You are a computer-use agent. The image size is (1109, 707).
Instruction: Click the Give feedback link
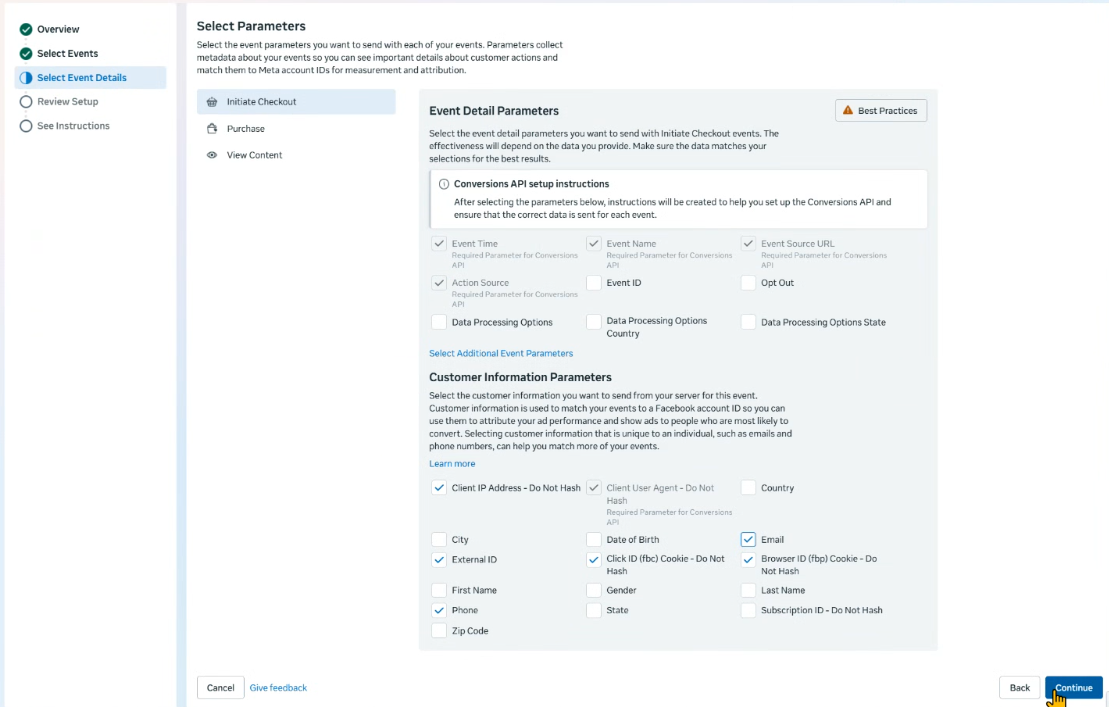[x=278, y=688]
